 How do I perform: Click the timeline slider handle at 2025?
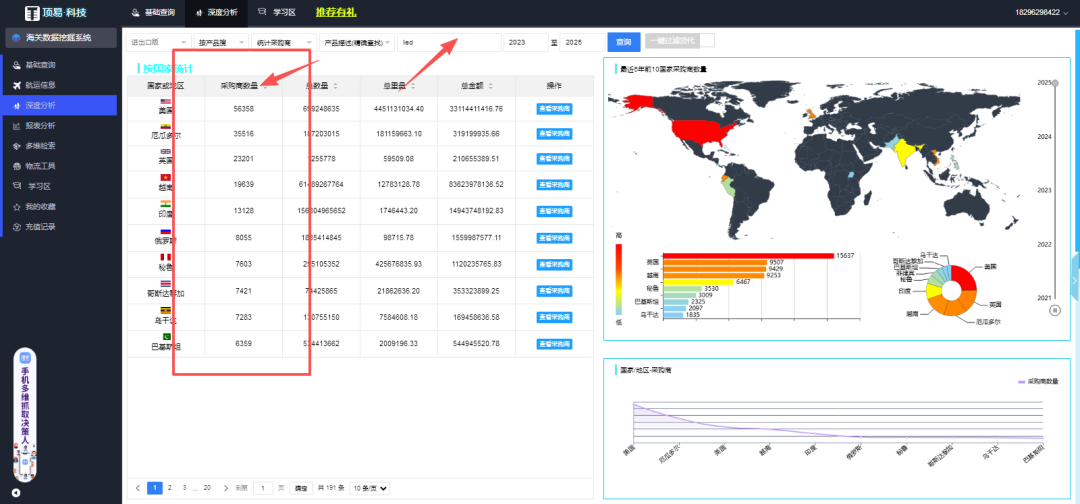coord(1055,82)
